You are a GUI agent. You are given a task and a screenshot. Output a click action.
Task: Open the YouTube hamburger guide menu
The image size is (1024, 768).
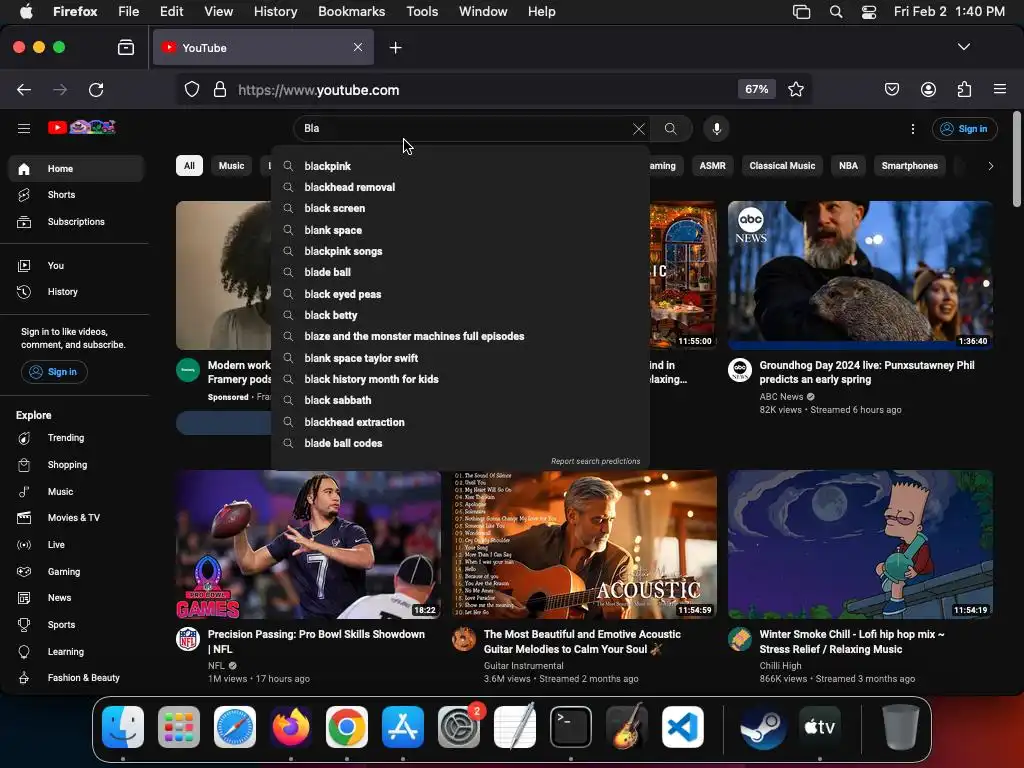click(24, 129)
